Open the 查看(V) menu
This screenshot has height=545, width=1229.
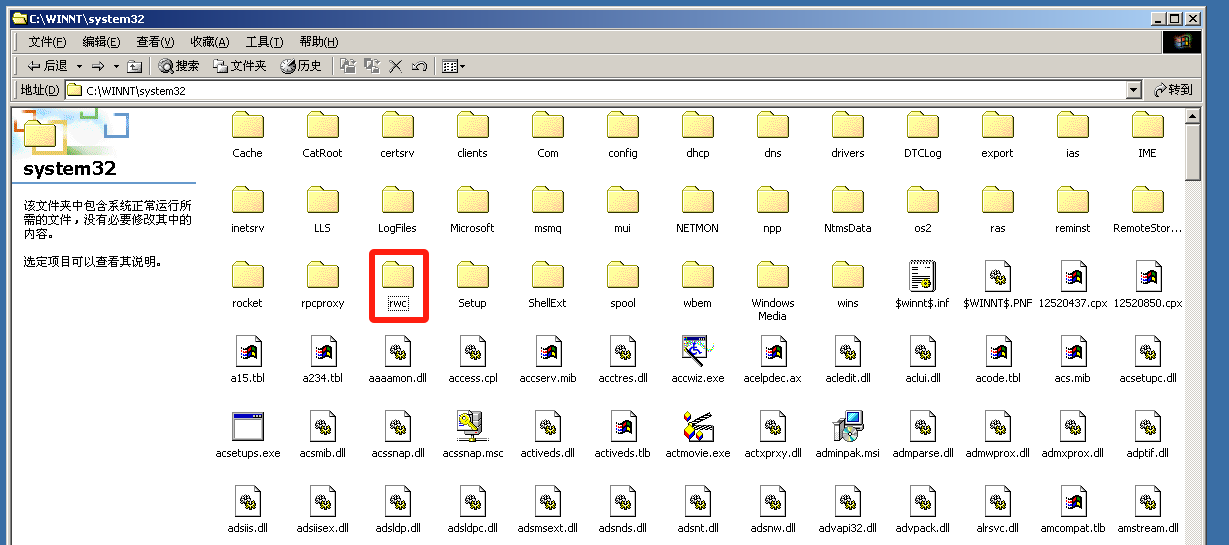(155, 42)
